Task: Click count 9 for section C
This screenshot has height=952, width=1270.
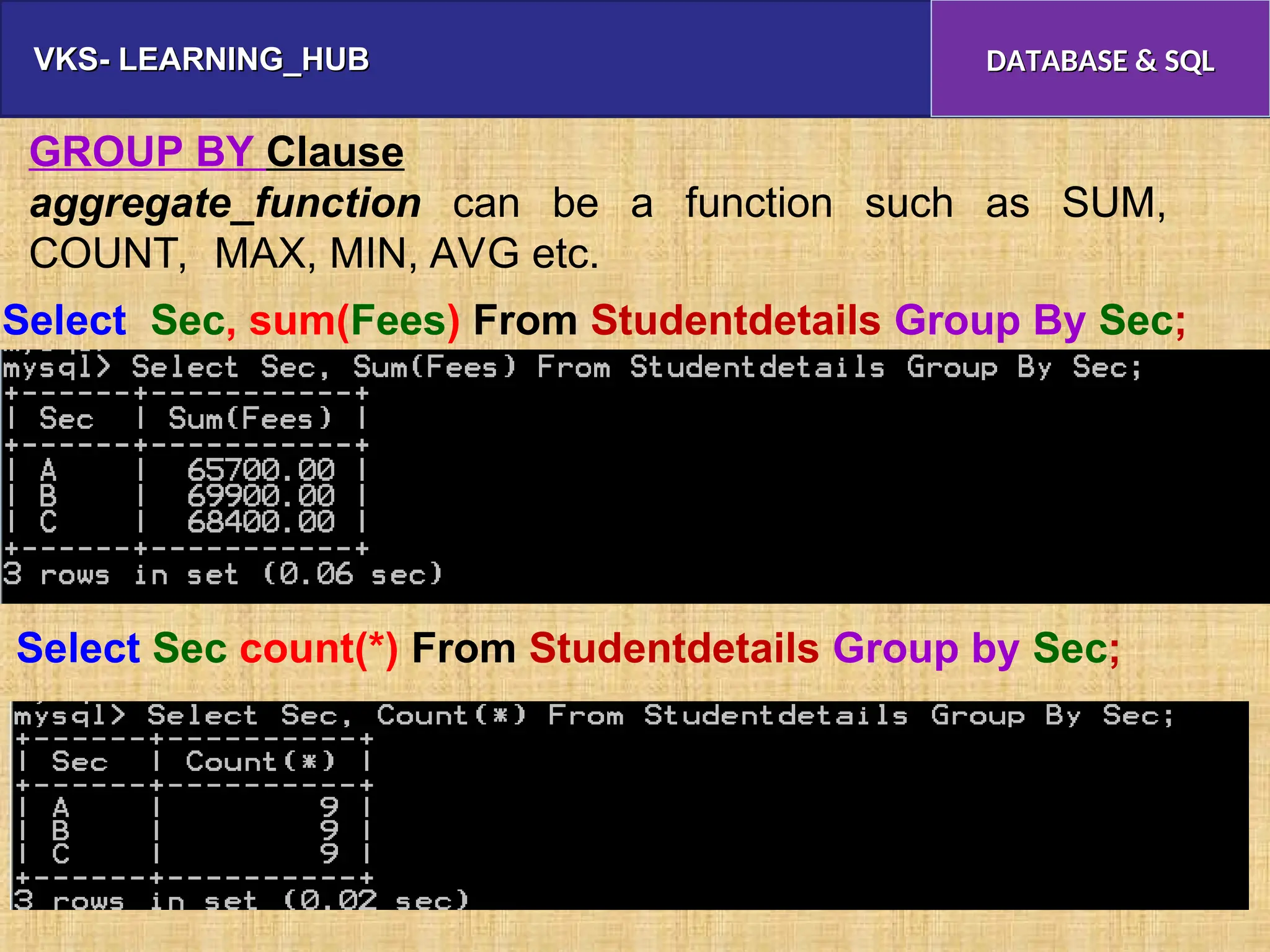Action: pos(329,853)
